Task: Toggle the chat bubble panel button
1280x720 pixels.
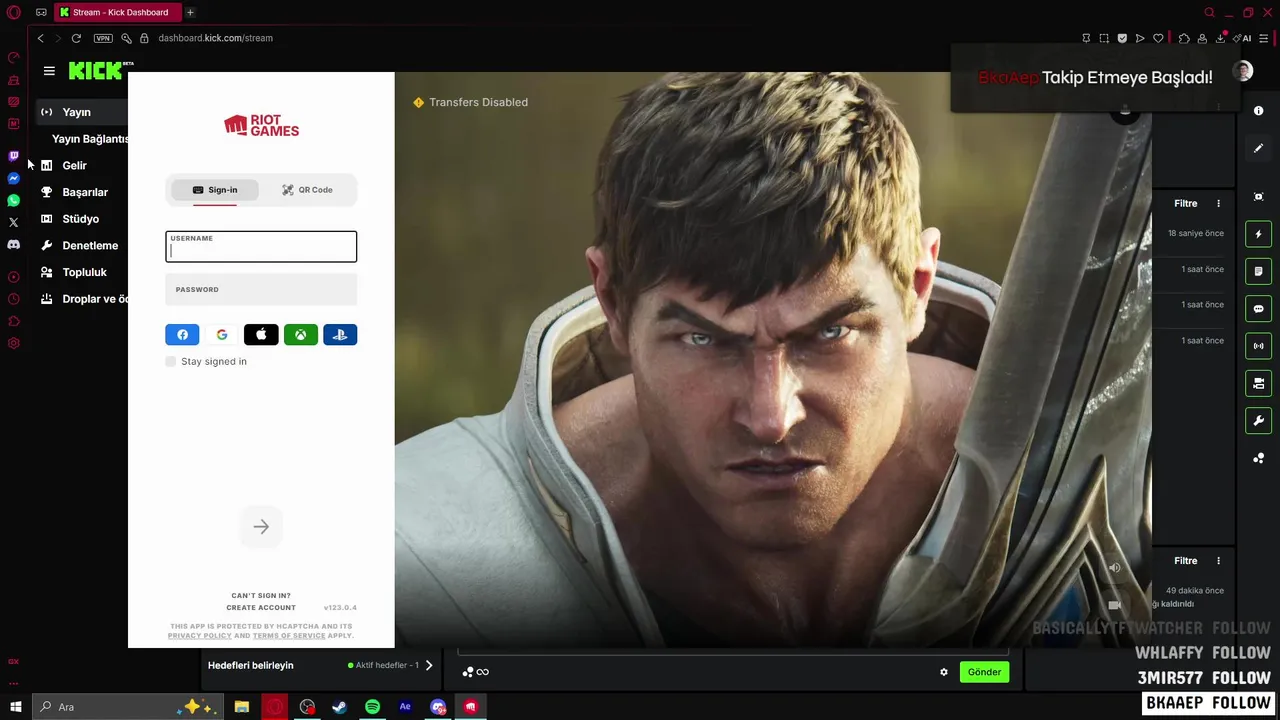Action: (1259, 309)
